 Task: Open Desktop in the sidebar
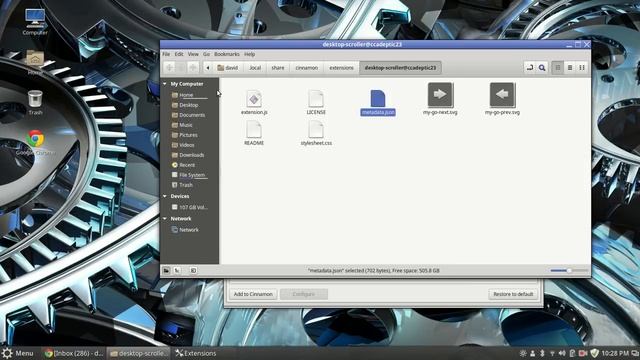point(189,105)
